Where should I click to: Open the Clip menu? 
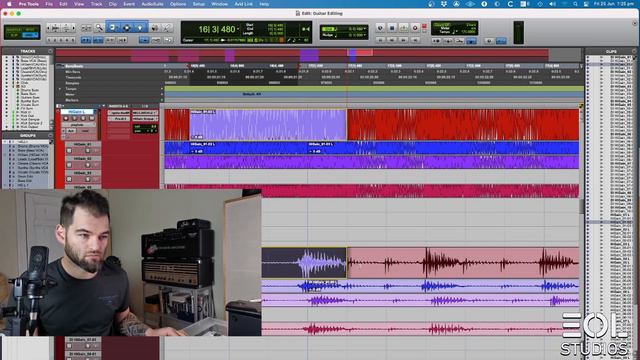pyautogui.click(x=113, y=4)
